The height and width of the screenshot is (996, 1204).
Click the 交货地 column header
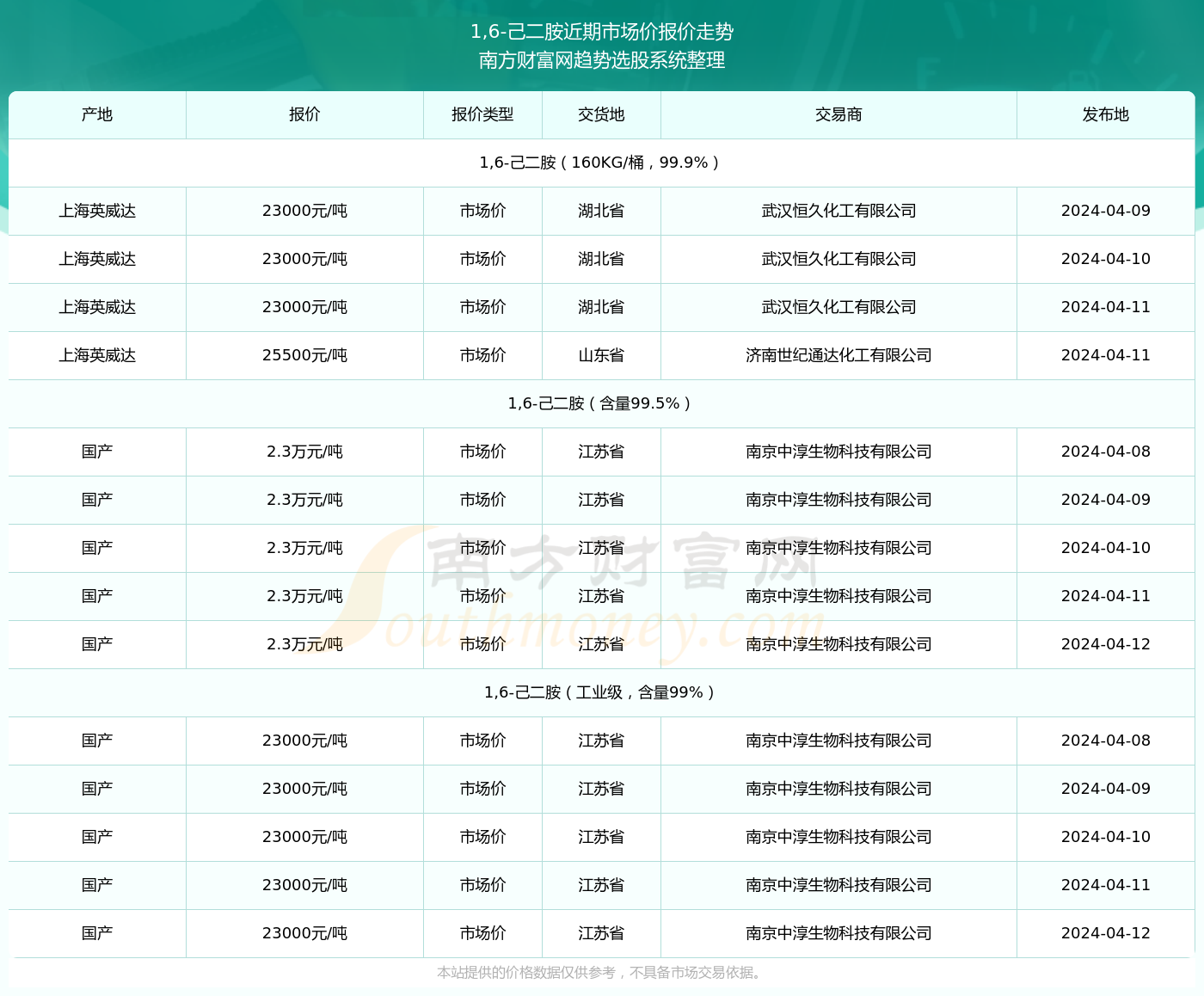601,114
